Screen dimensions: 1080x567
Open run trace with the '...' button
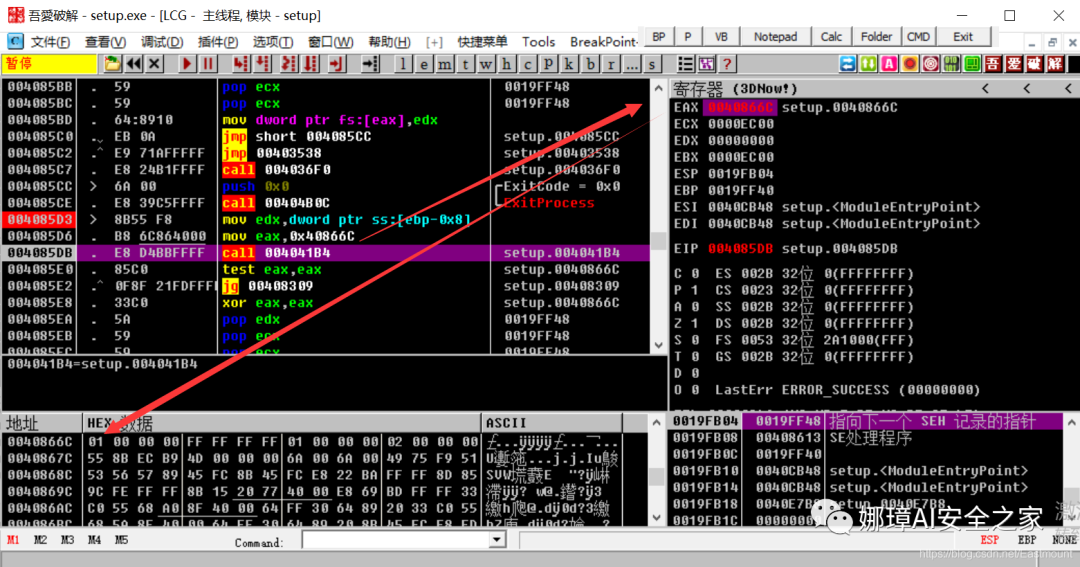tap(632, 64)
